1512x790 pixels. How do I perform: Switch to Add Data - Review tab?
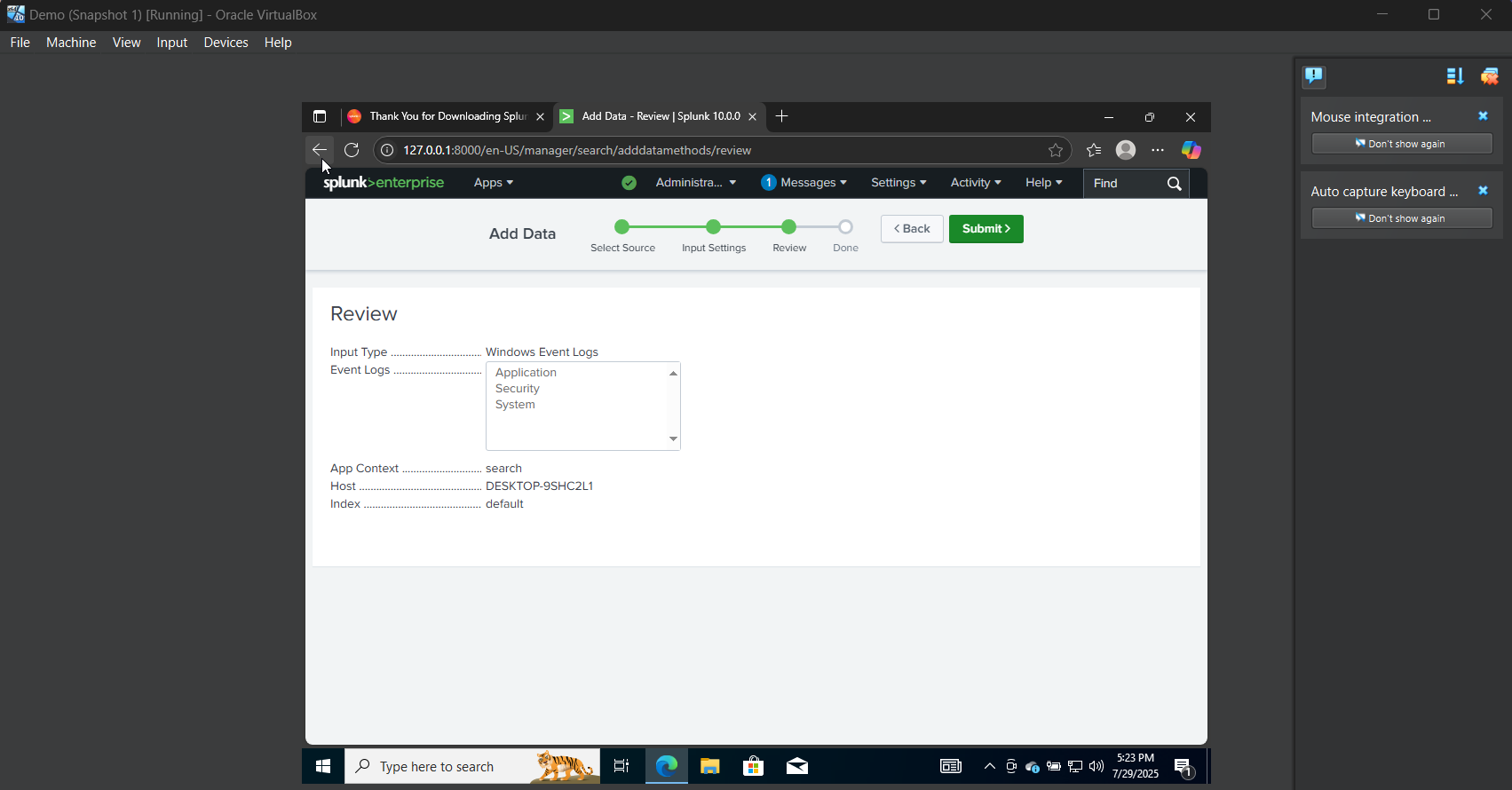659,116
